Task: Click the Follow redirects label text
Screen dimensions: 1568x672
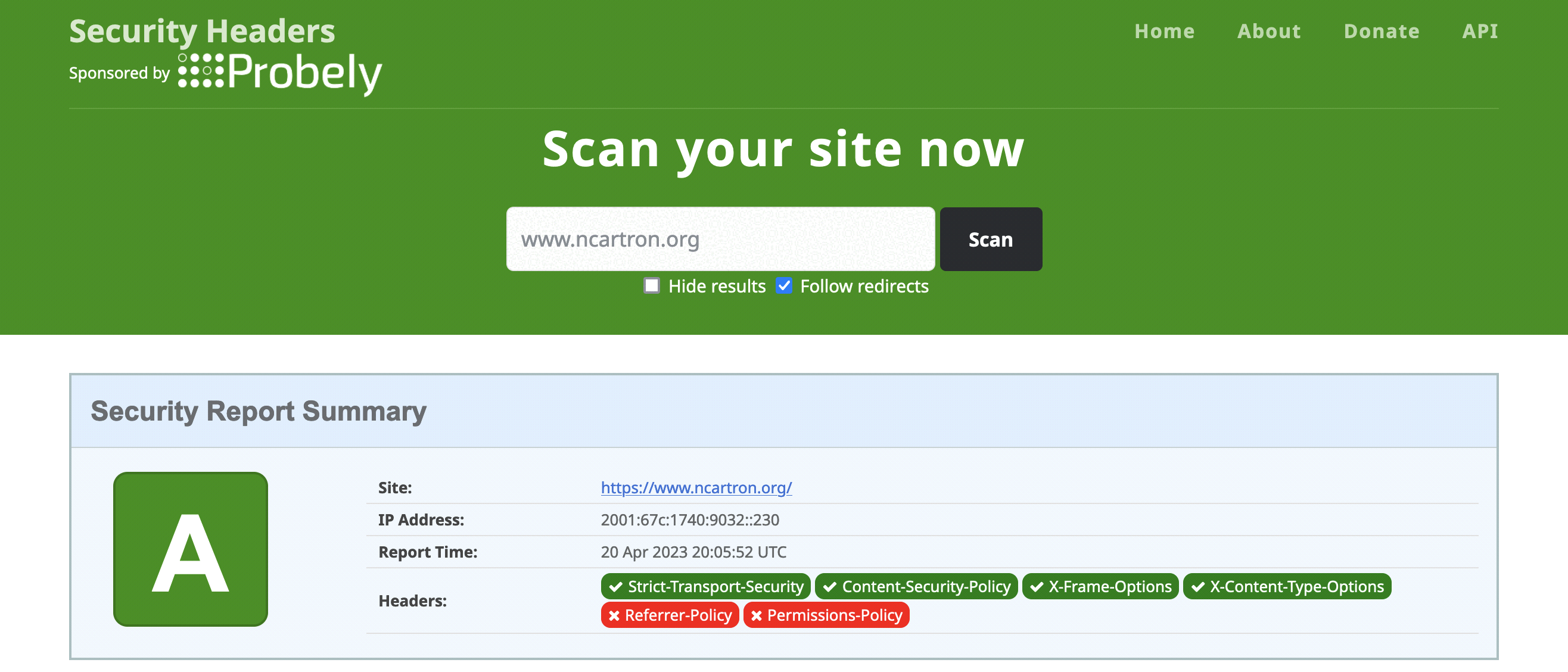Action: pos(864,286)
